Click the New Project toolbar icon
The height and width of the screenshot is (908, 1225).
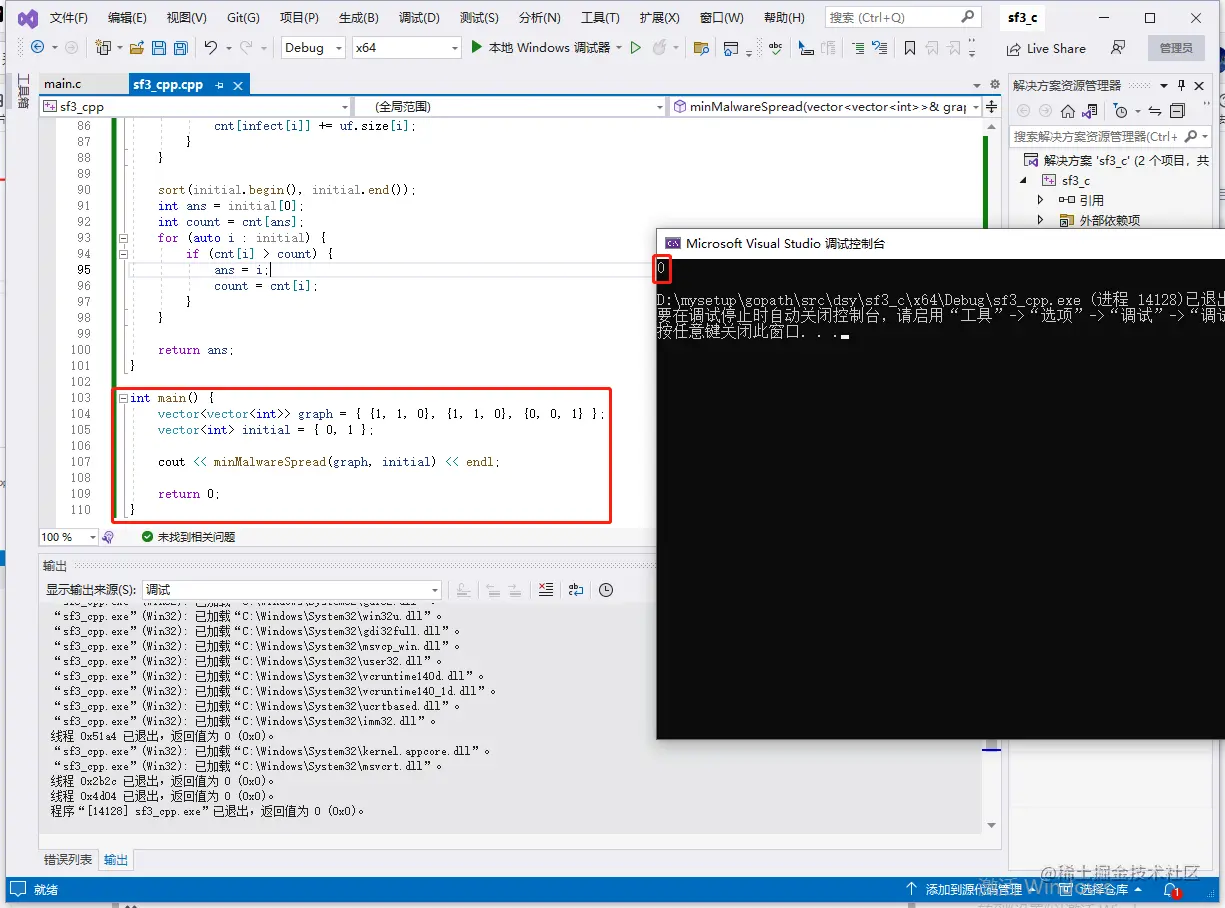103,47
